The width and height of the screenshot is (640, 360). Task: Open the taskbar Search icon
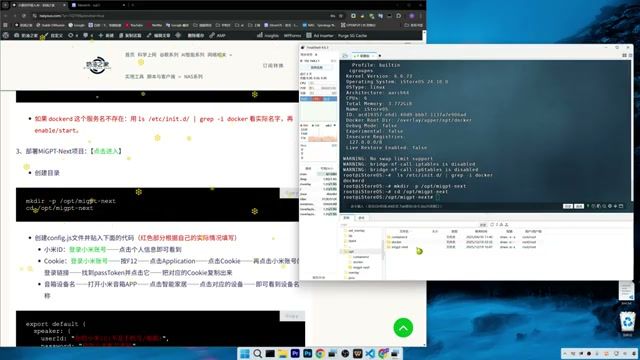[x=257, y=353]
